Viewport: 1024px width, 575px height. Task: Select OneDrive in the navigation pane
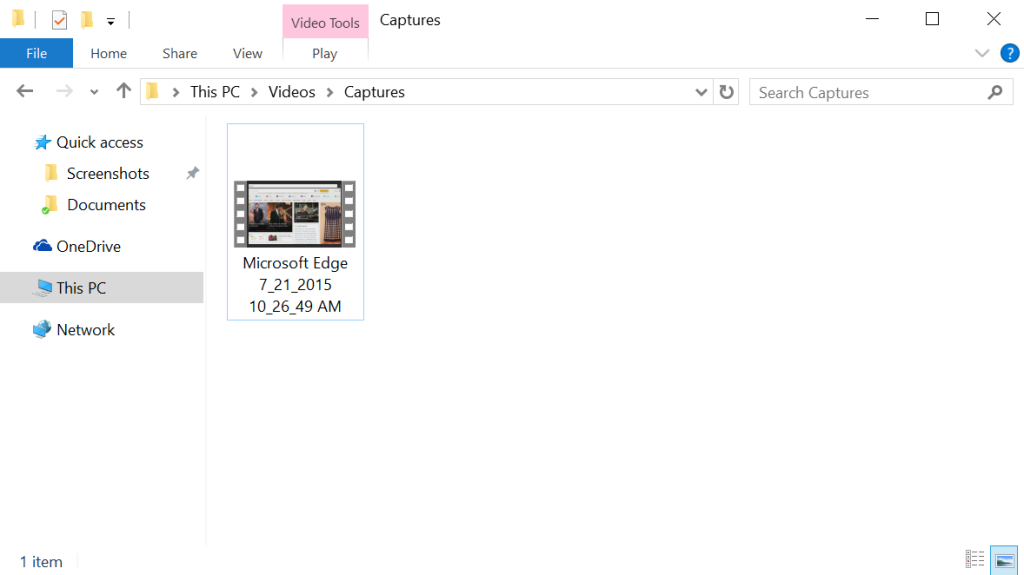88,246
